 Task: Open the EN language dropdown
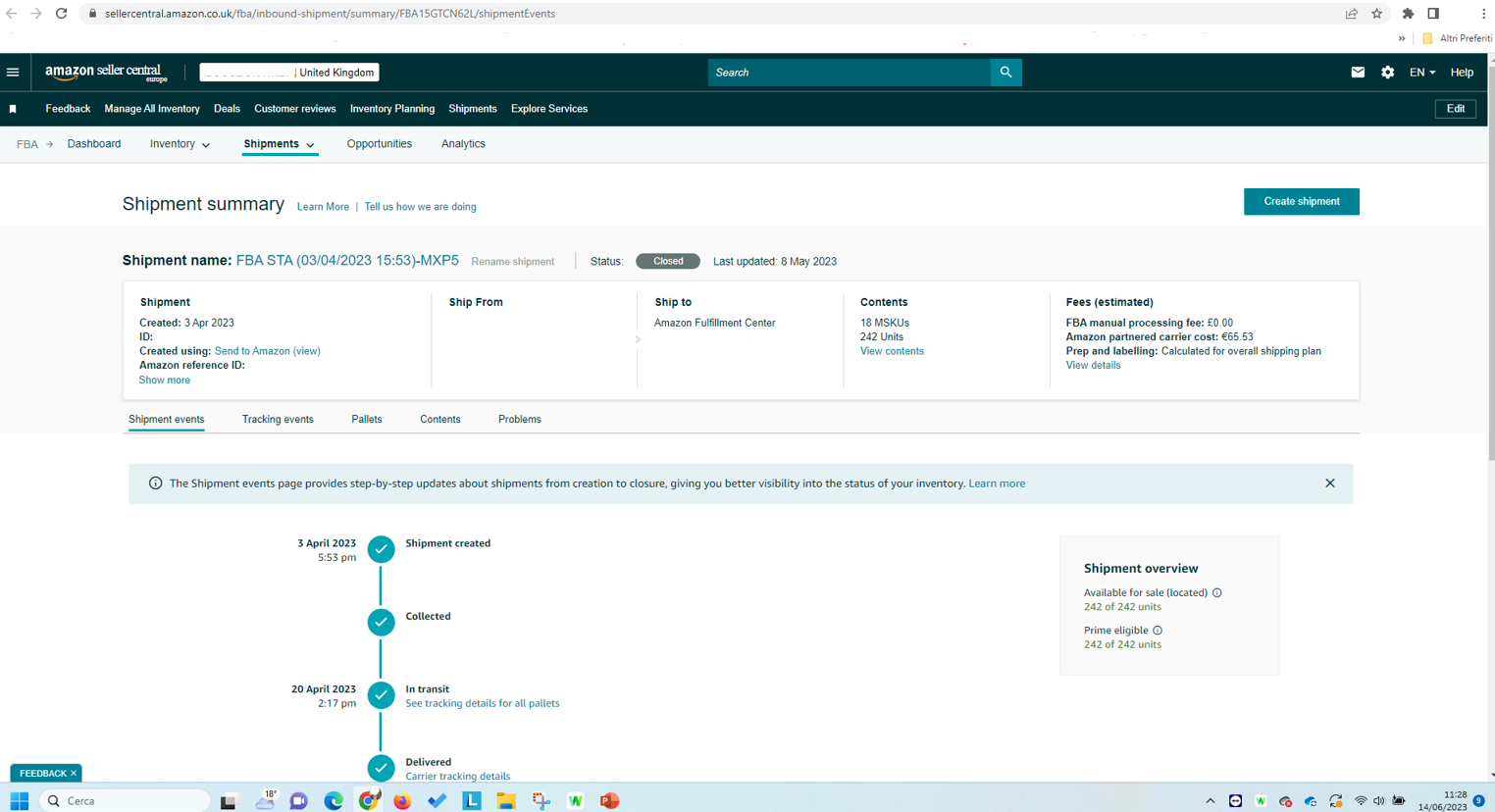(x=1422, y=73)
